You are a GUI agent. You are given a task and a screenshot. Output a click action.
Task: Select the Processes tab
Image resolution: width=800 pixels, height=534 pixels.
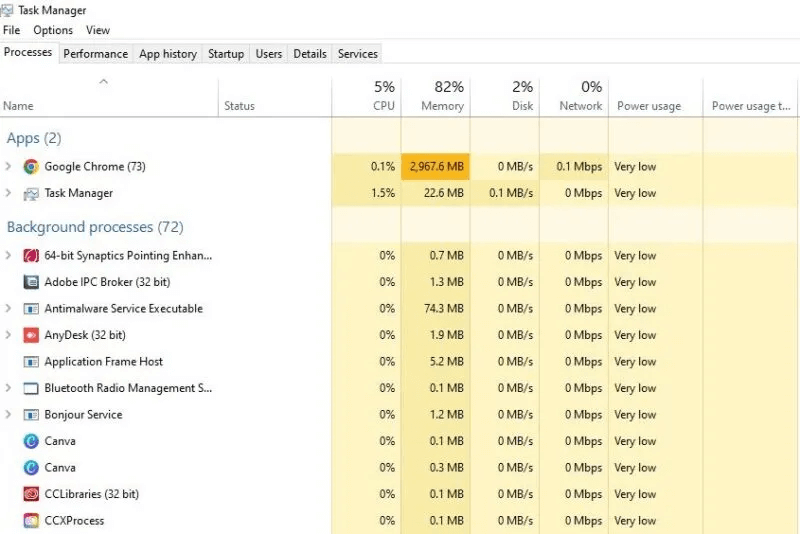point(28,52)
